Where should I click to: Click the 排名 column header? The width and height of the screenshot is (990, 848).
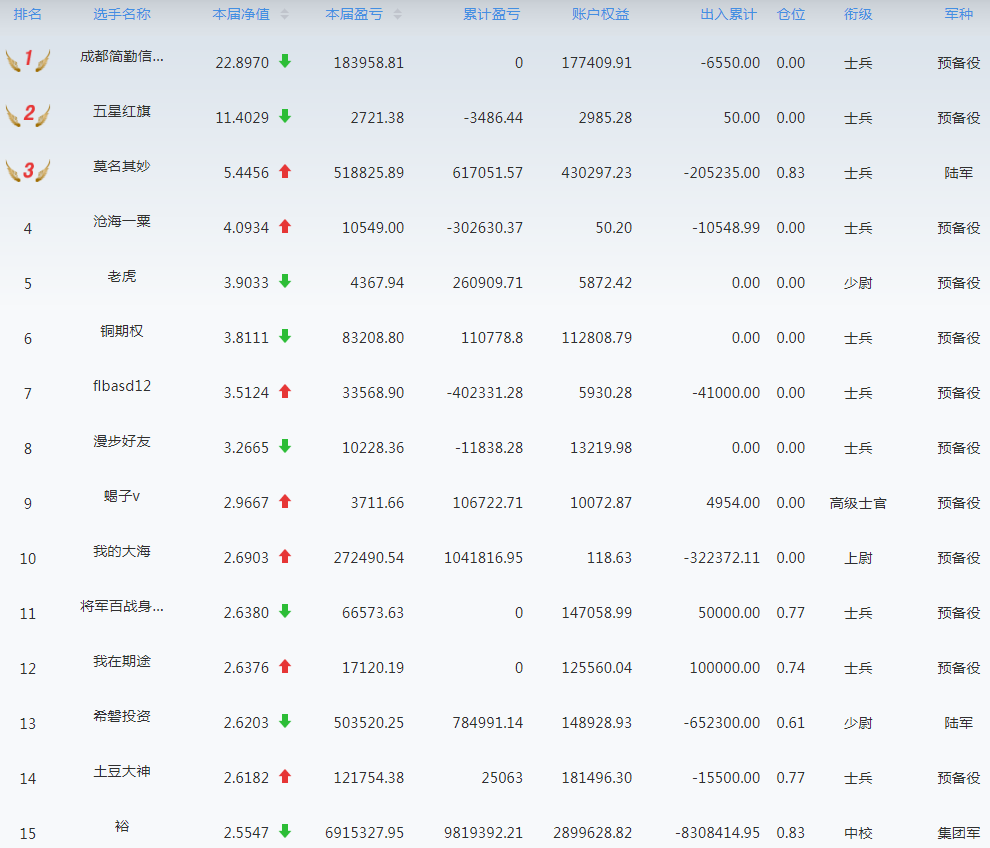[28, 14]
